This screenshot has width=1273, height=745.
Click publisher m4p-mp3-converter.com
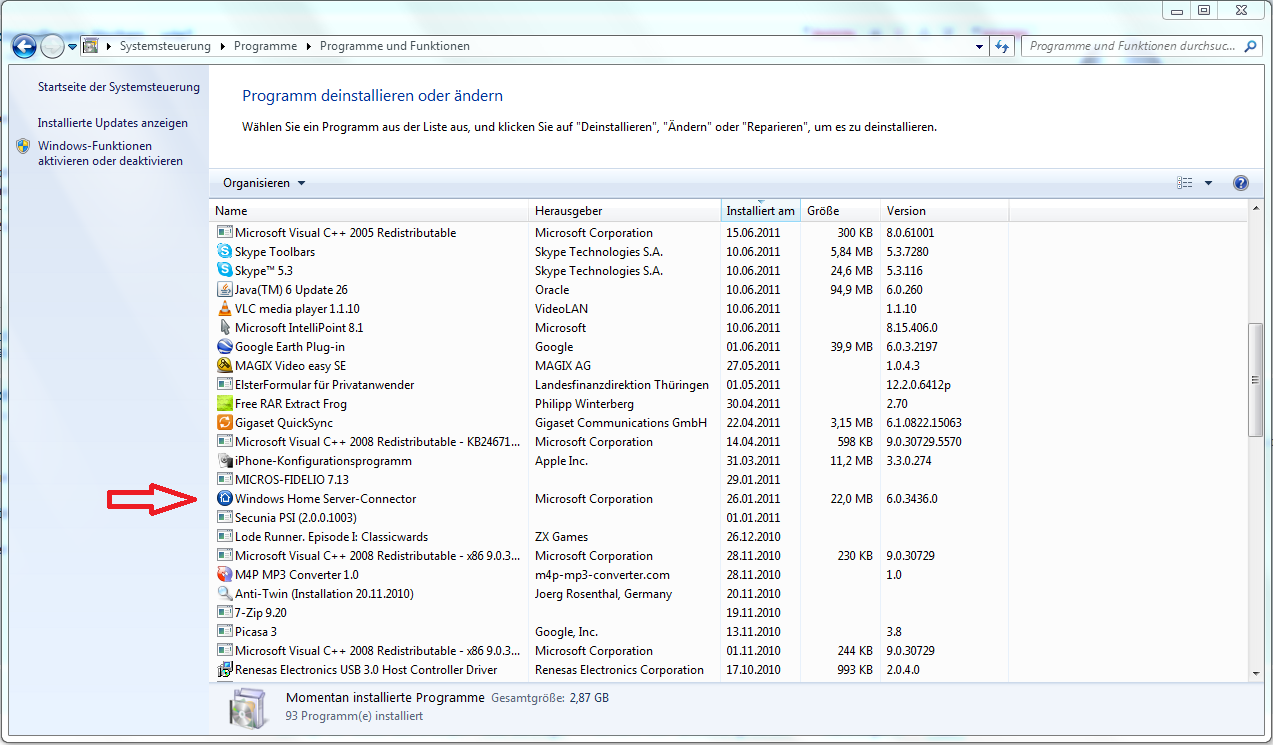pyautogui.click(x=602, y=575)
